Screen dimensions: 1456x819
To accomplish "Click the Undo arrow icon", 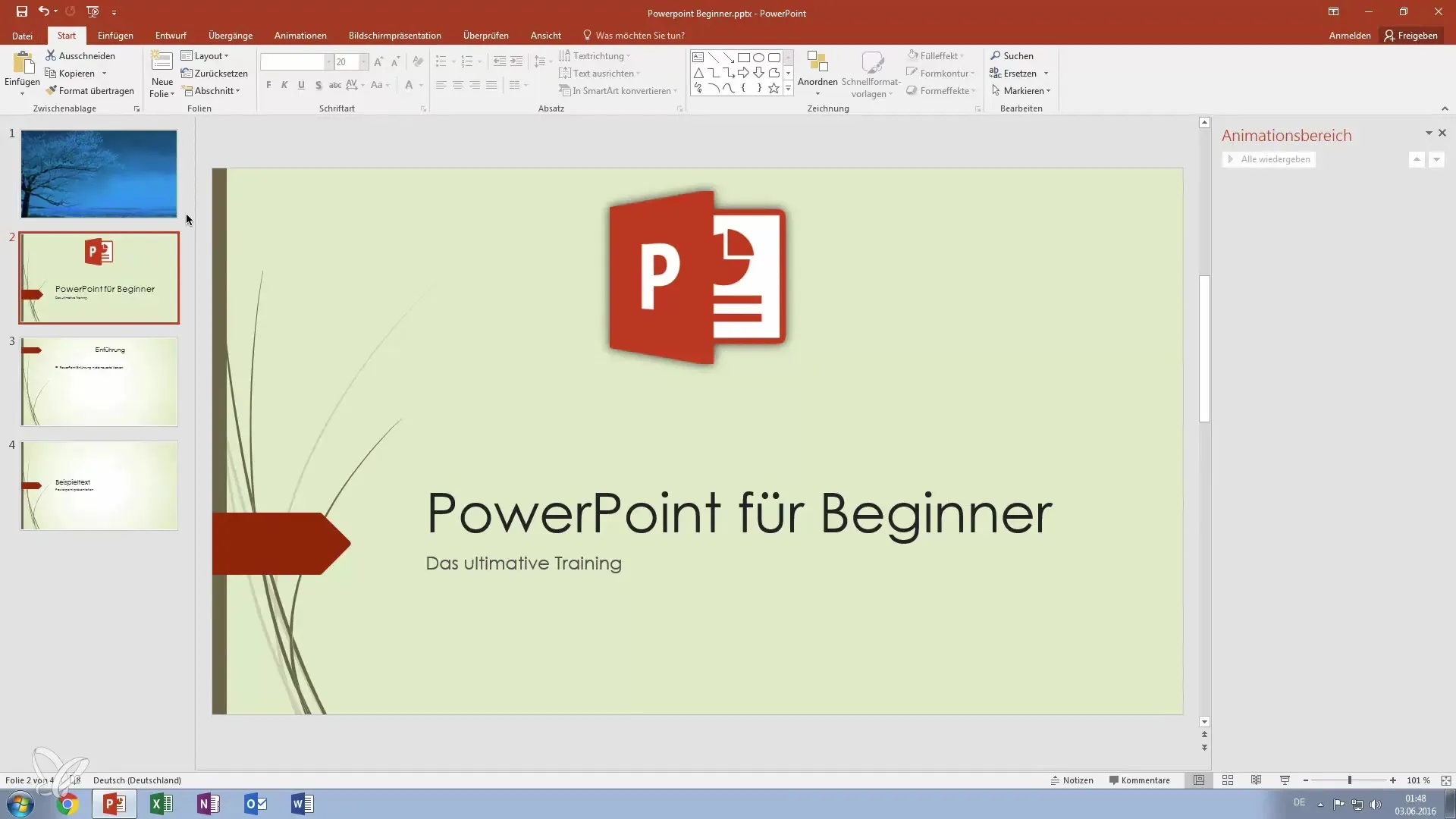I will (x=43, y=11).
